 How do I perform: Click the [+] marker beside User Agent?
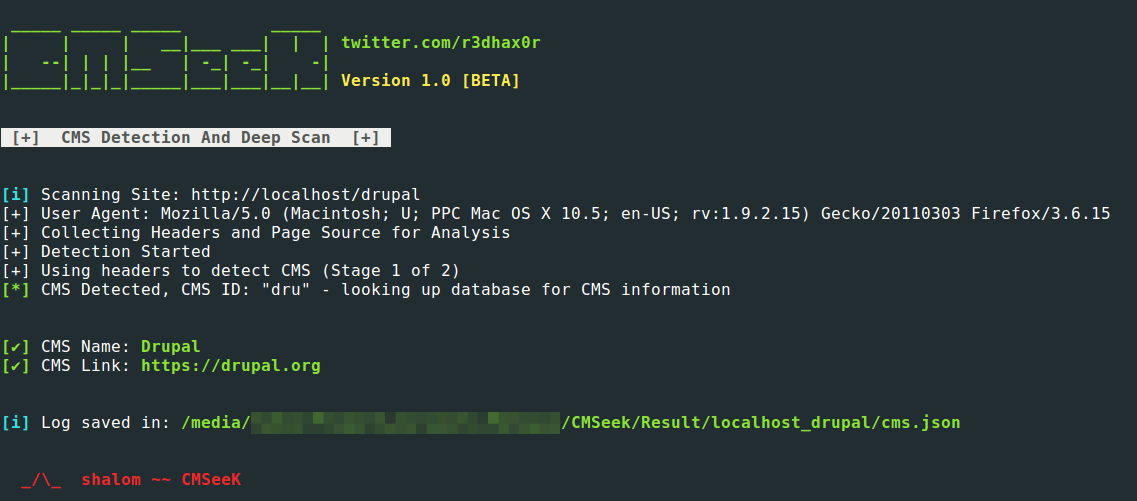pyautogui.click(x=15, y=213)
